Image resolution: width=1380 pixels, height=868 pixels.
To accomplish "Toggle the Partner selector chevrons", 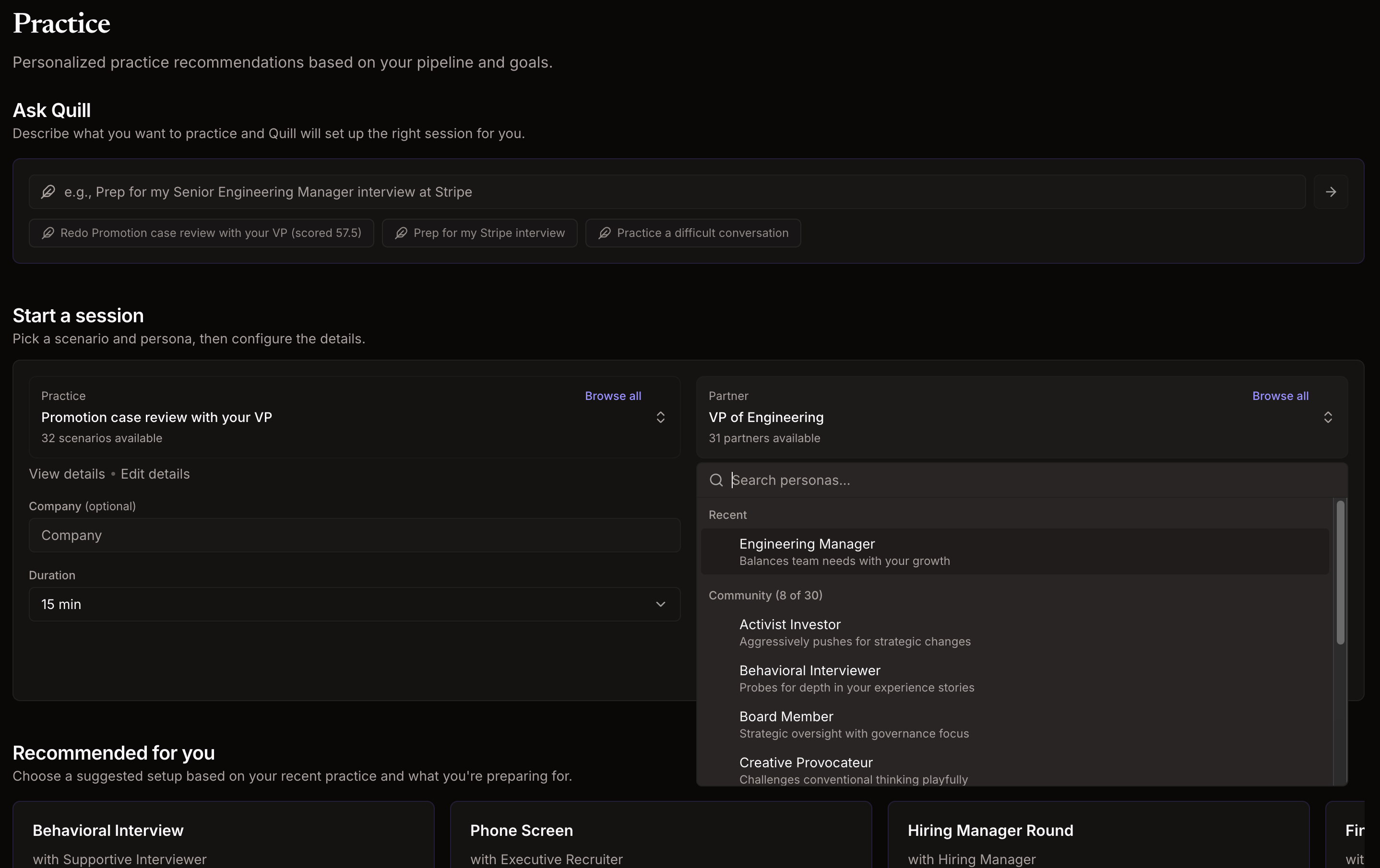I will [1327, 417].
